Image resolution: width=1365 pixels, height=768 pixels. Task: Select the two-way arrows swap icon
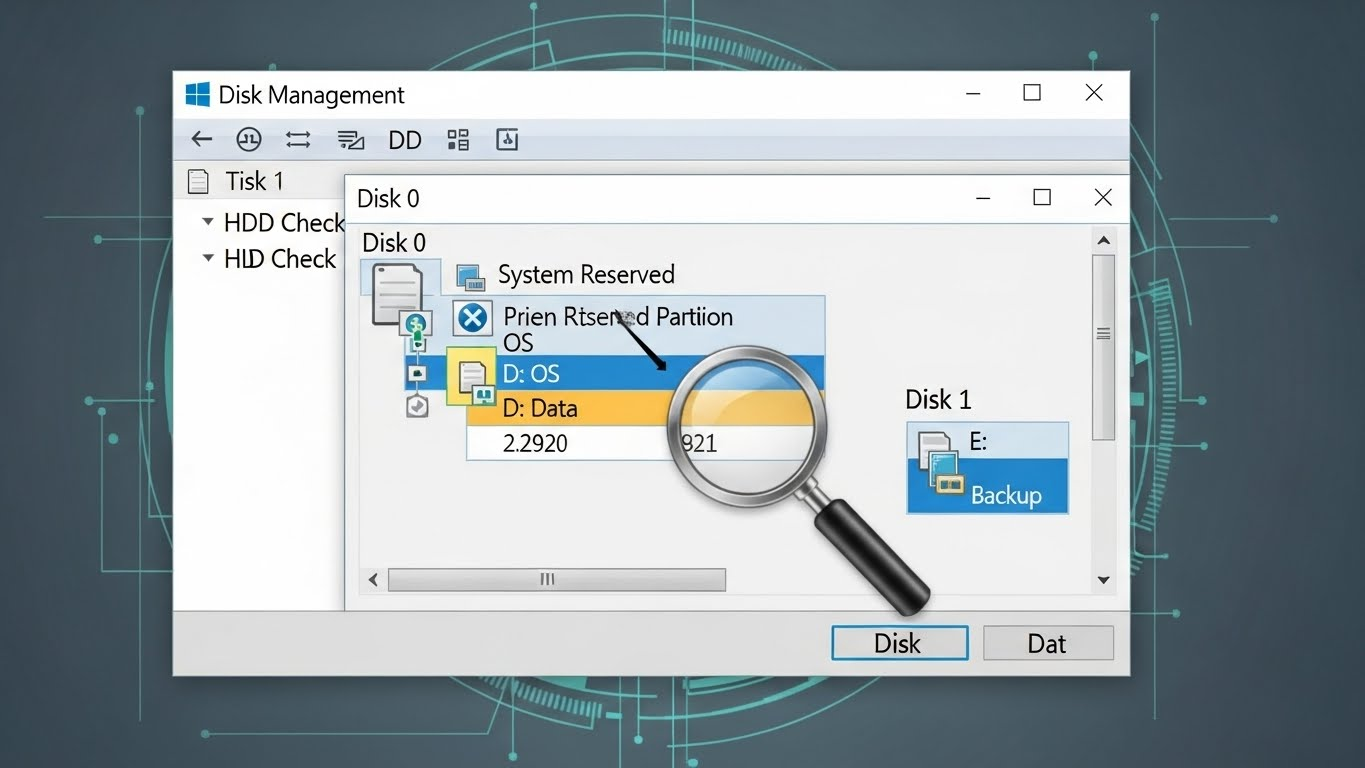297,139
